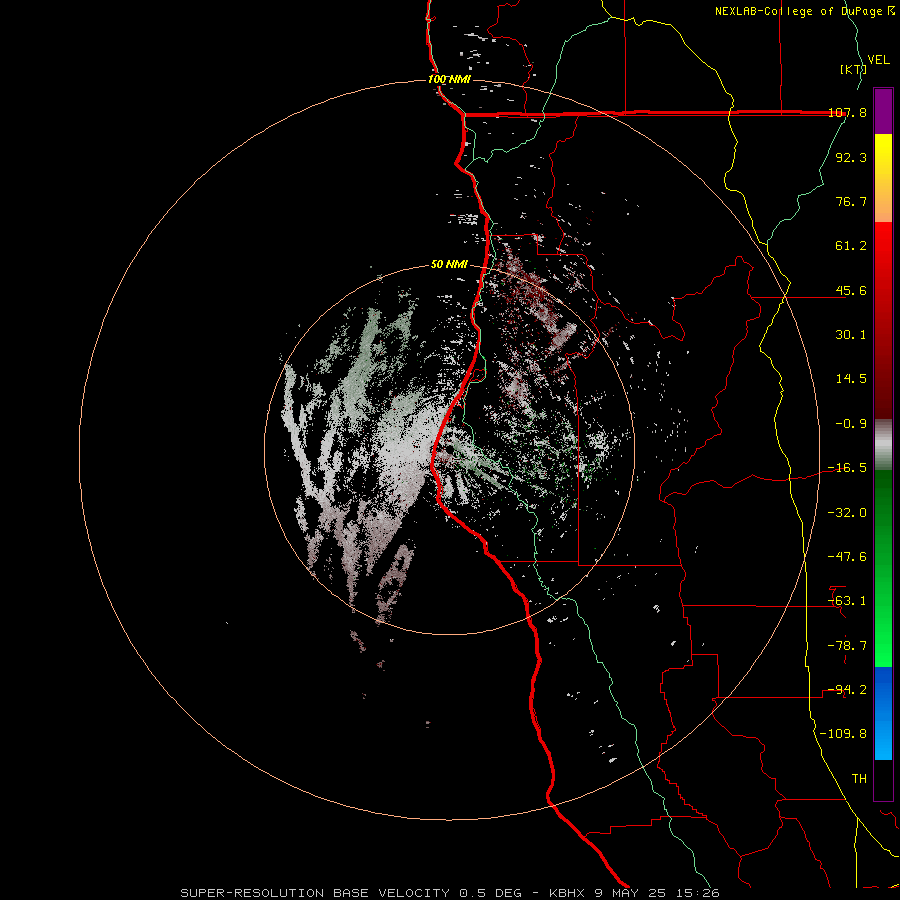Click the 9 MAY 25 date text
Viewport: 900px width, 900px height.
pos(631,893)
